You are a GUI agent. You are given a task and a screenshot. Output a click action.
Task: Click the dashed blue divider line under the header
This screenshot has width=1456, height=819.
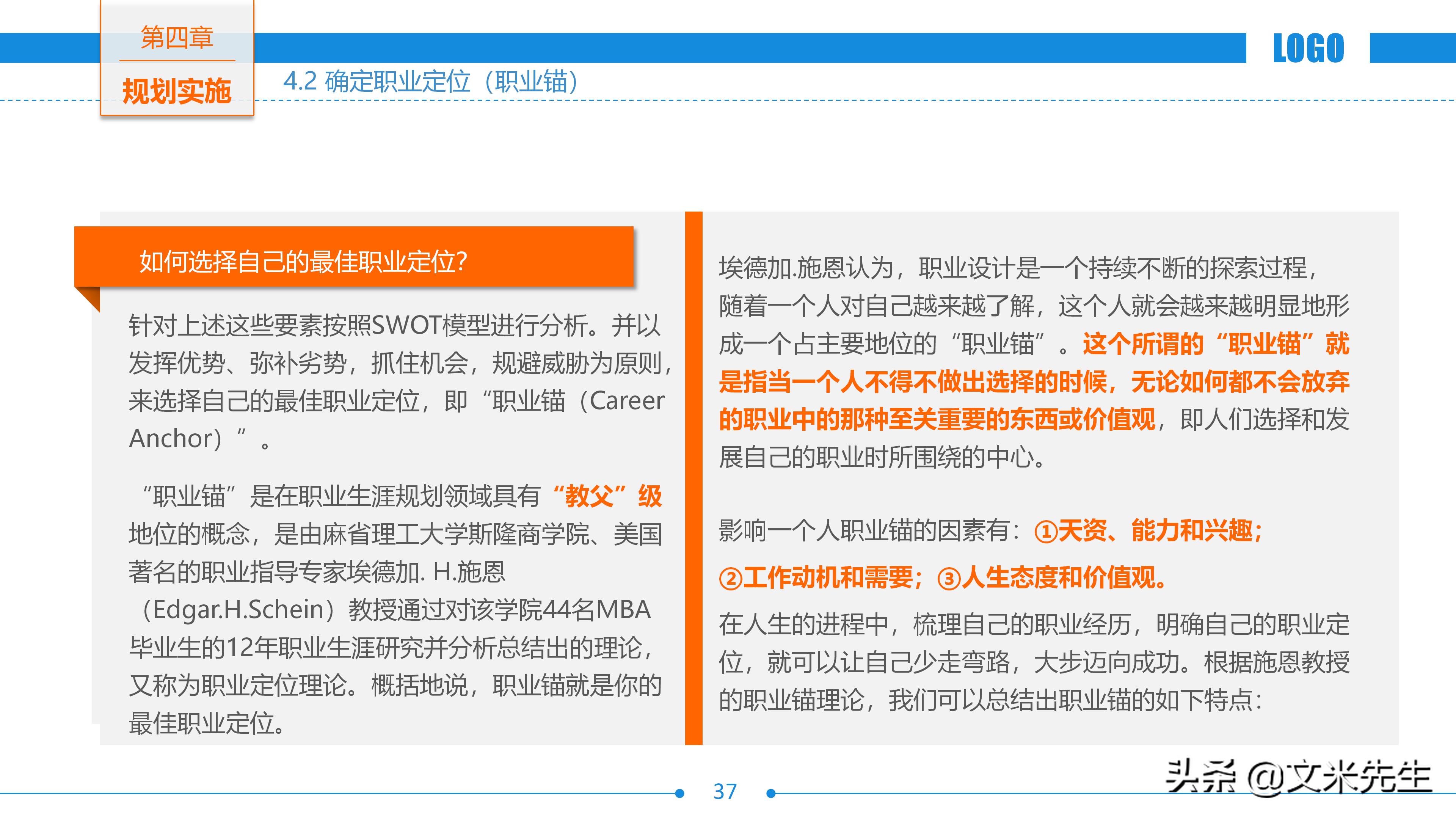point(848,100)
